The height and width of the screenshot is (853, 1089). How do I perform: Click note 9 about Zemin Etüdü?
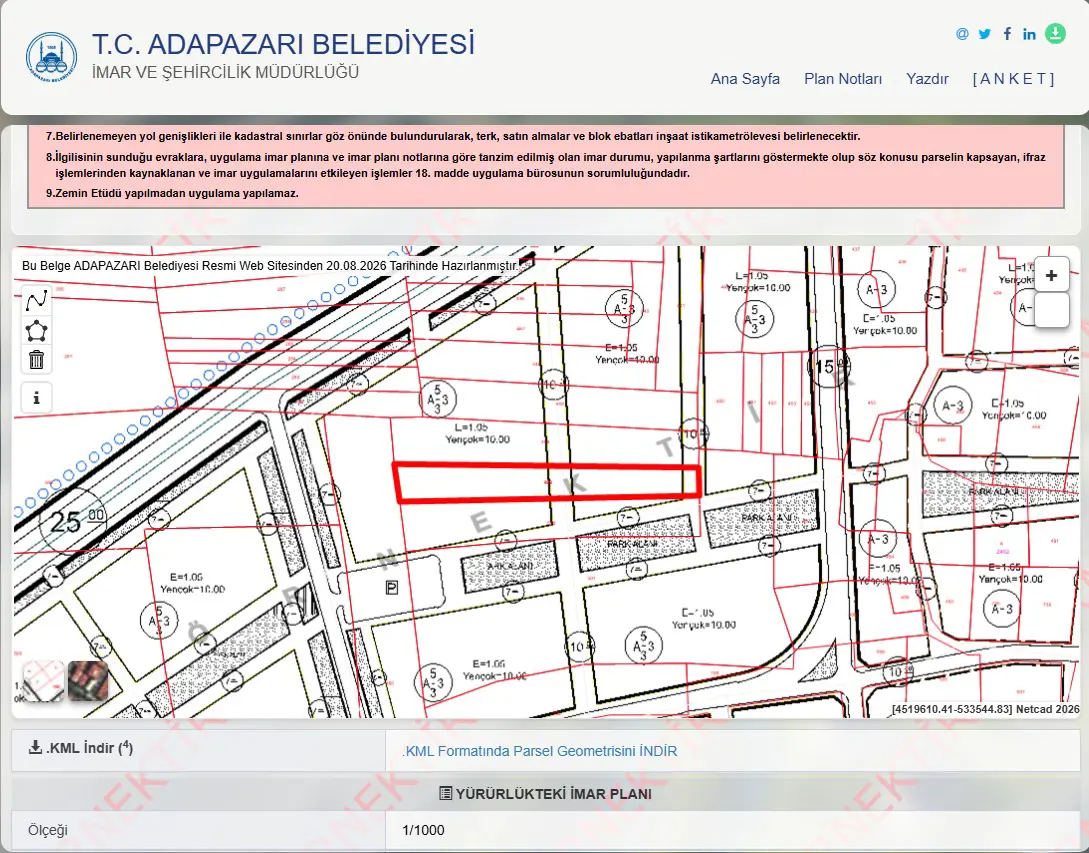[x=172, y=193]
